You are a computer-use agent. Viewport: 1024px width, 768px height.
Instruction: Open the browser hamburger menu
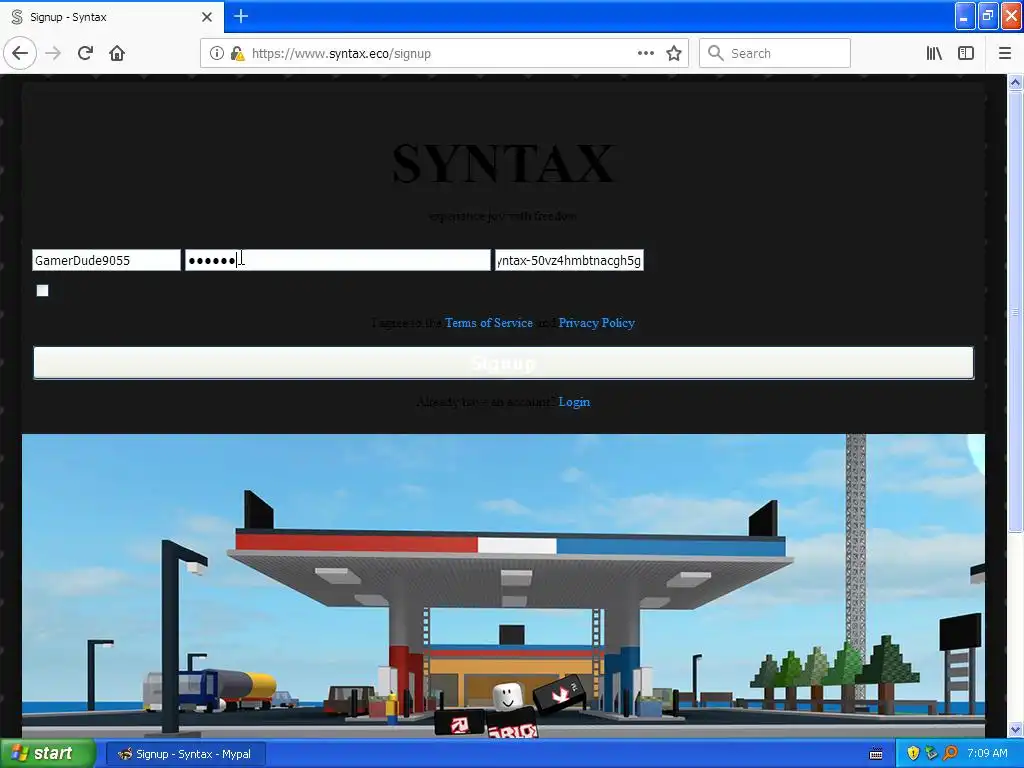tap(1005, 54)
